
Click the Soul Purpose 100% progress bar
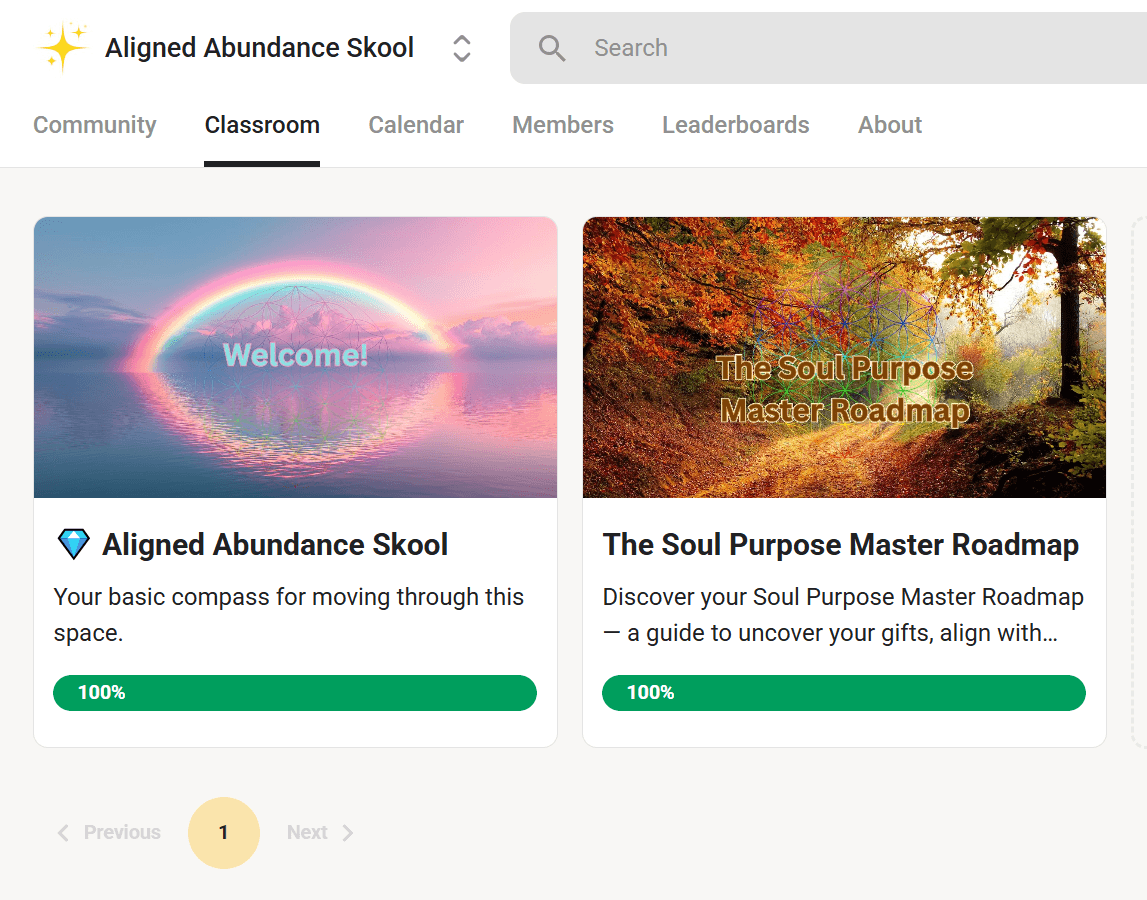(844, 693)
